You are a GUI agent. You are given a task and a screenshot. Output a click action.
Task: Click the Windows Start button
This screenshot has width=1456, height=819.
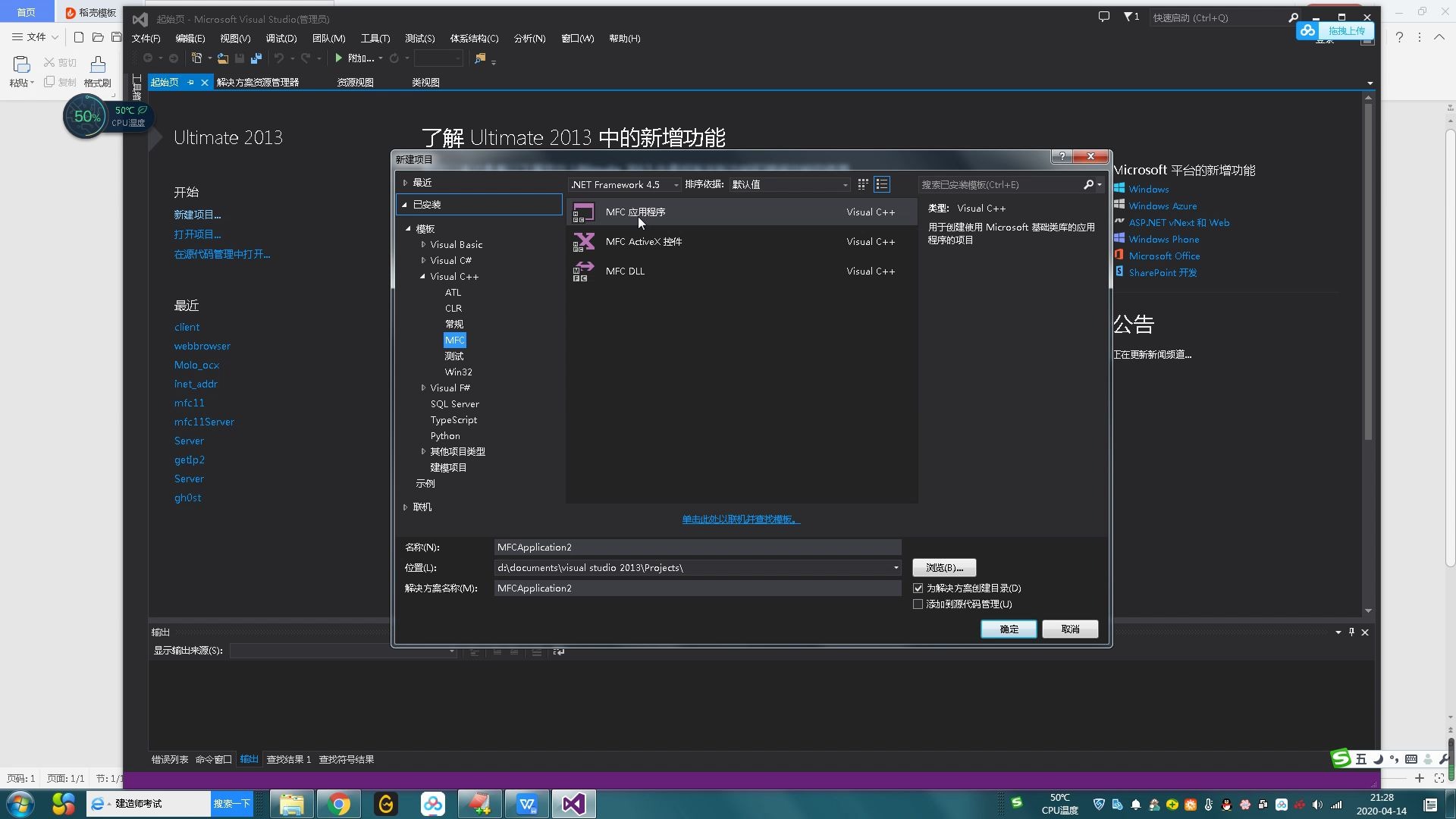tap(20, 804)
